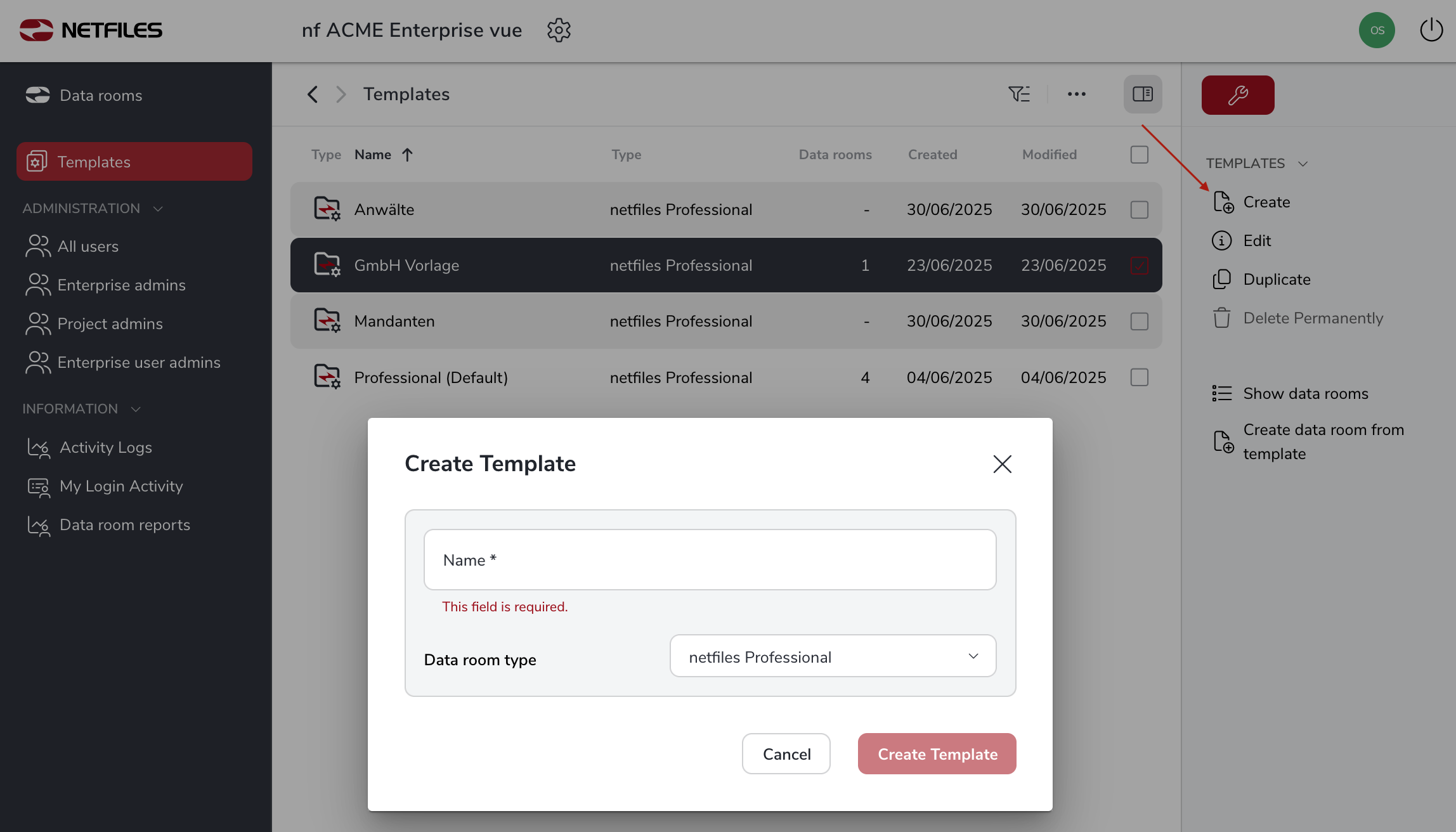Click the Create Template button
This screenshot has height=832, width=1456.
[937, 753]
